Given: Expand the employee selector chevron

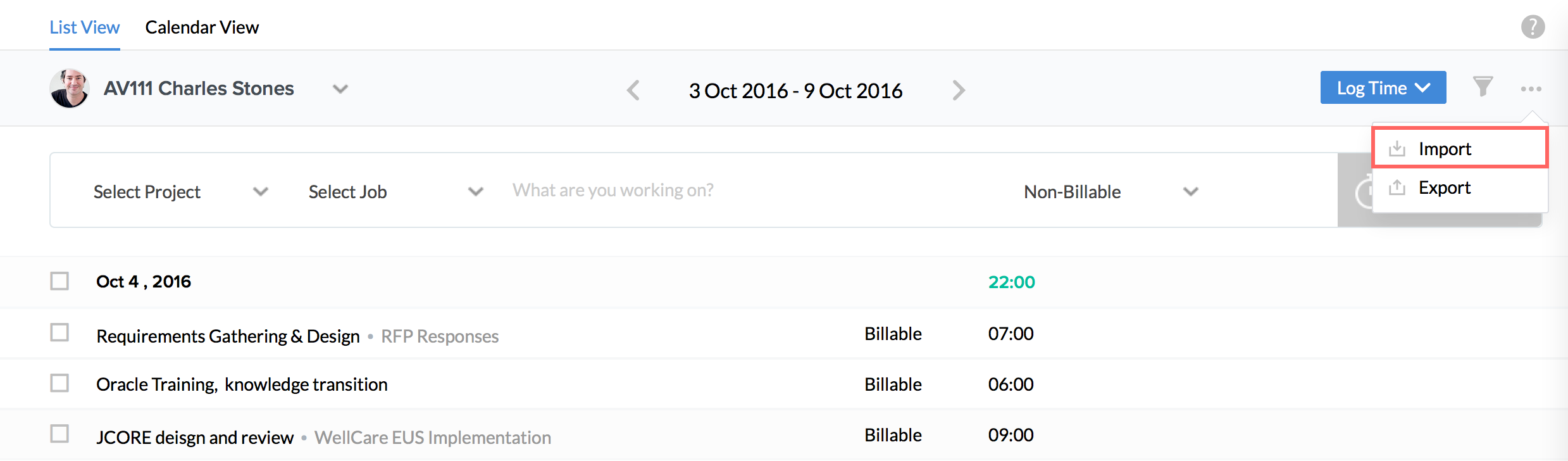Looking at the screenshot, I should pos(340,89).
